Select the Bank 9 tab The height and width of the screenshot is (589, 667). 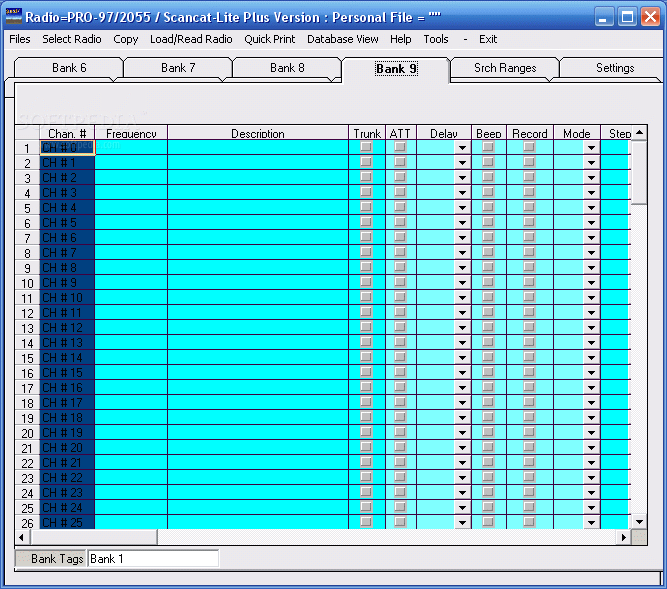tap(396, 69)
